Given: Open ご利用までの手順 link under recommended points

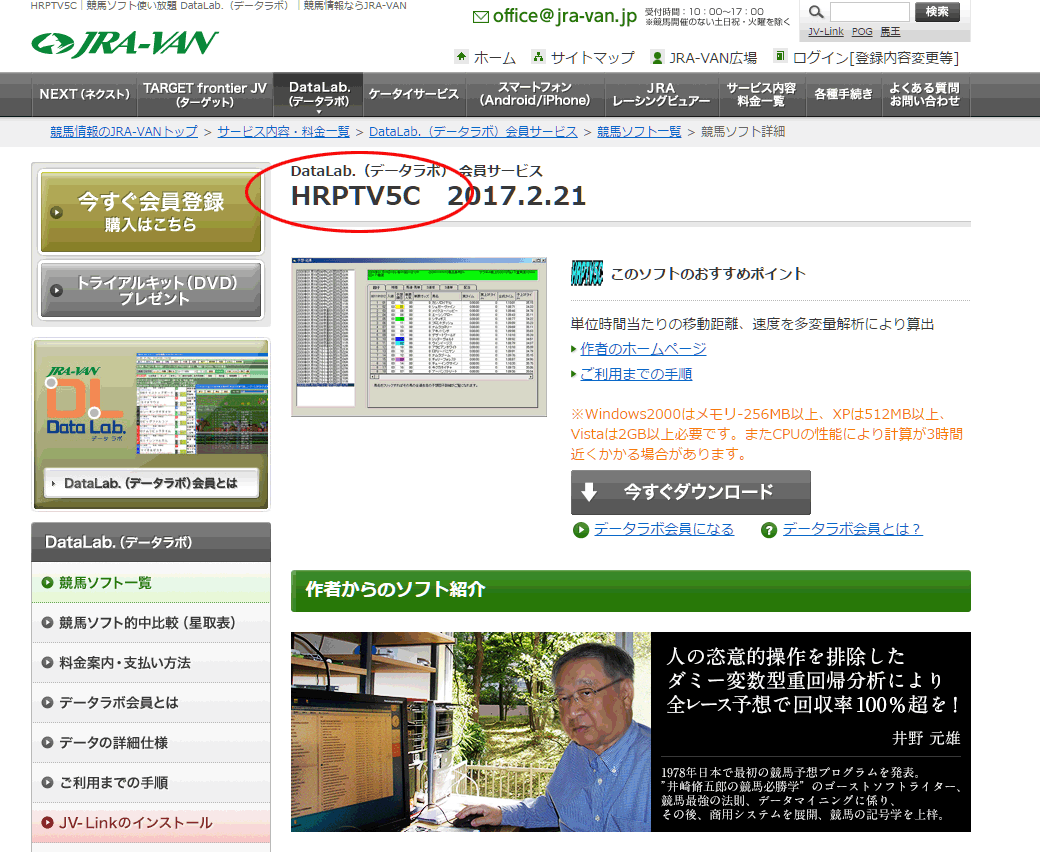Looking at the screenshot, I should pyautogui.click(x=636, y=374).
